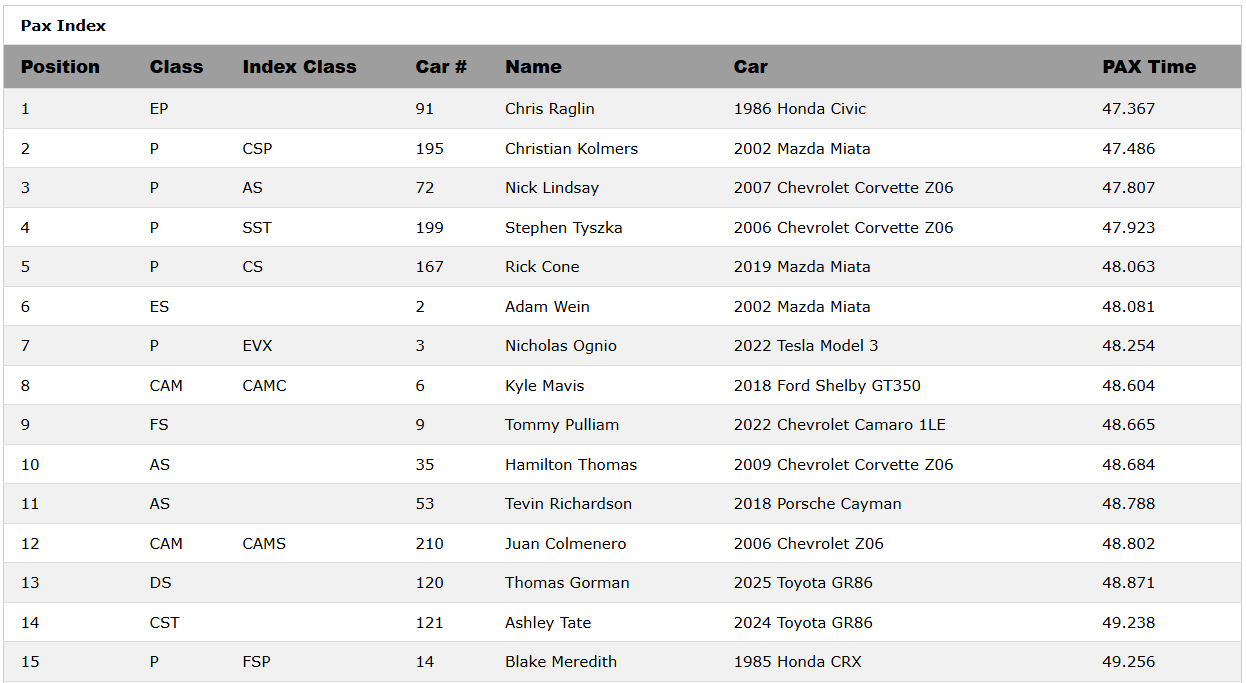Click the Car # column header
The height and width of the screenshot is (683, 1246).
[x=441, y=67]
